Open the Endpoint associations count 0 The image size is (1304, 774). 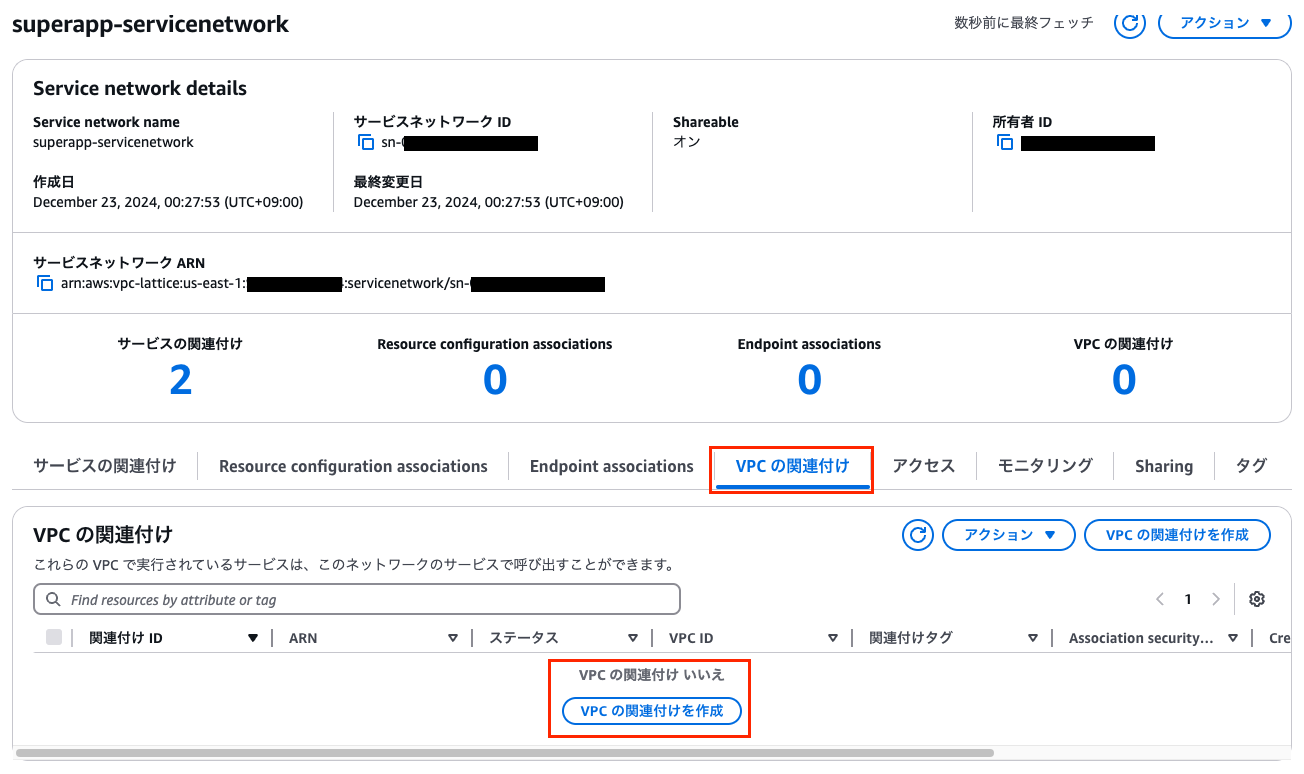[809, 380]
